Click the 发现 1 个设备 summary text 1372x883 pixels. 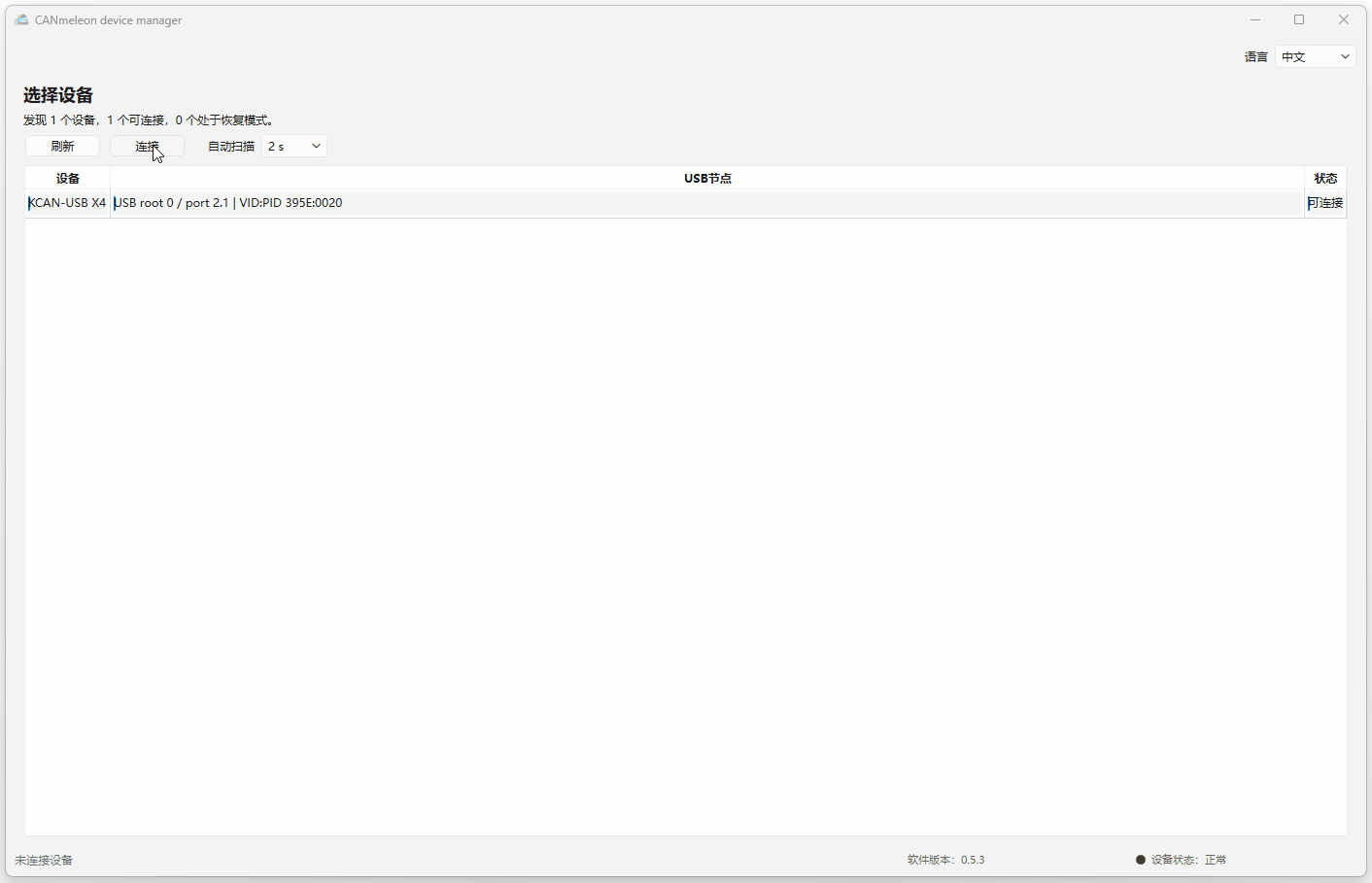(x=150, y=120)
